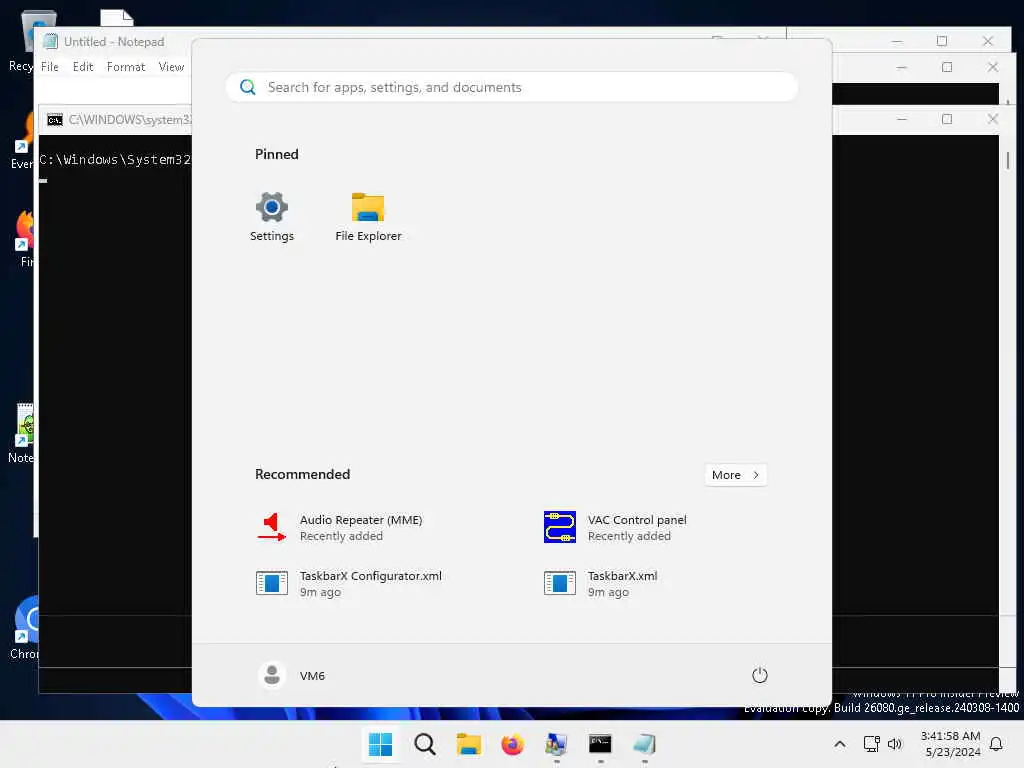Open the Chrome desktop shortcut
The image size is (1024, 768).
click(24, 627)
